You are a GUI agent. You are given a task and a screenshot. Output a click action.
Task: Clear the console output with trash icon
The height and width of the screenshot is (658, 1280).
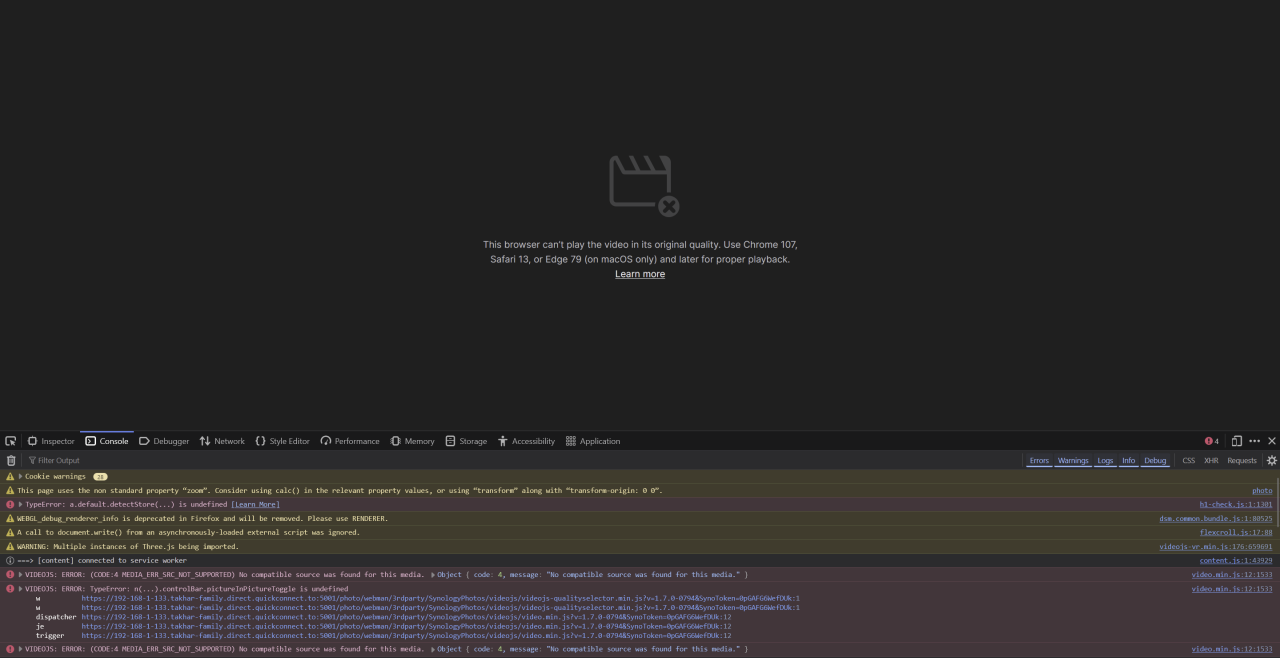(11, 461)
